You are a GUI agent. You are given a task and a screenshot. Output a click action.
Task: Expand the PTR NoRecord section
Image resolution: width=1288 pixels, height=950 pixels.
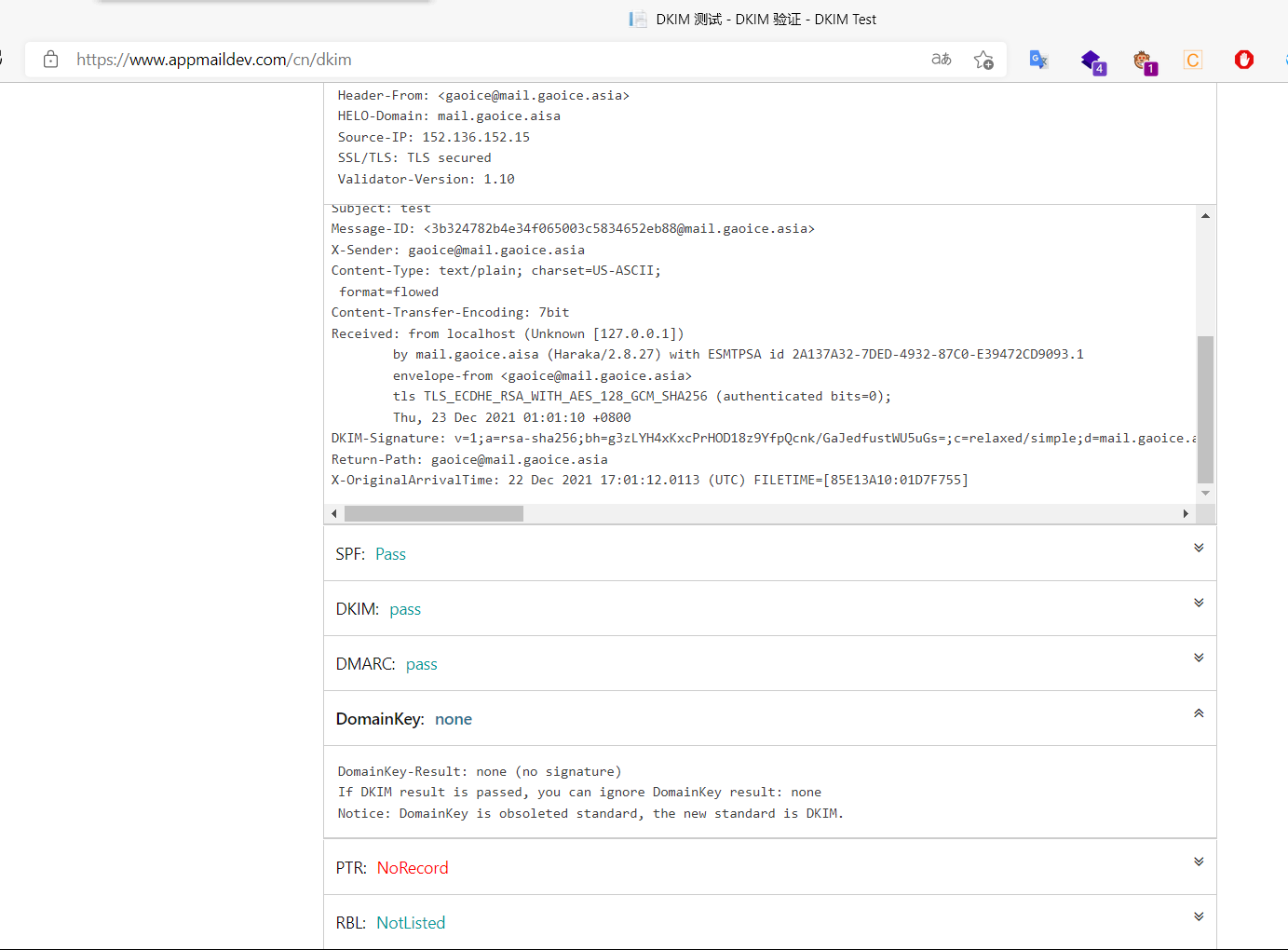tap(1199, 862)
